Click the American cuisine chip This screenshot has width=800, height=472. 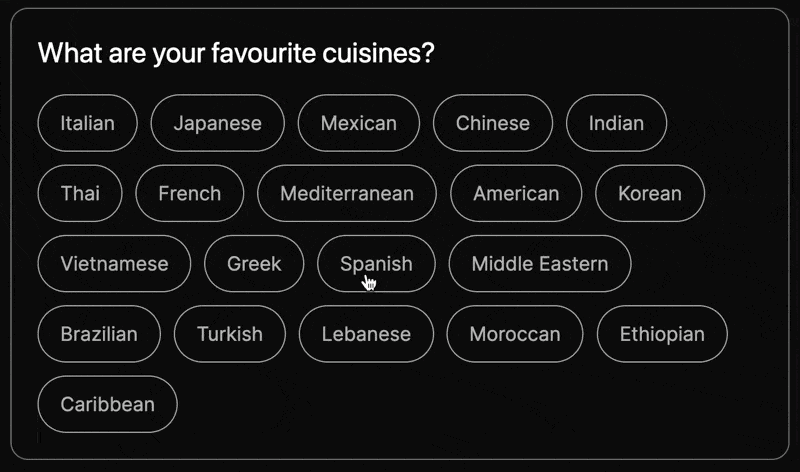coord(516,193)
